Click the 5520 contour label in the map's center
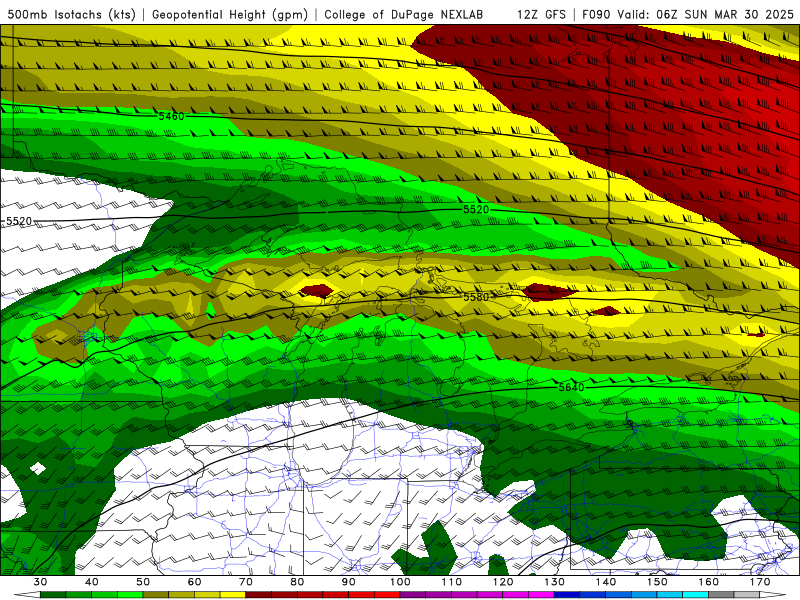800x600 pixels. click(x=476, y=209)
